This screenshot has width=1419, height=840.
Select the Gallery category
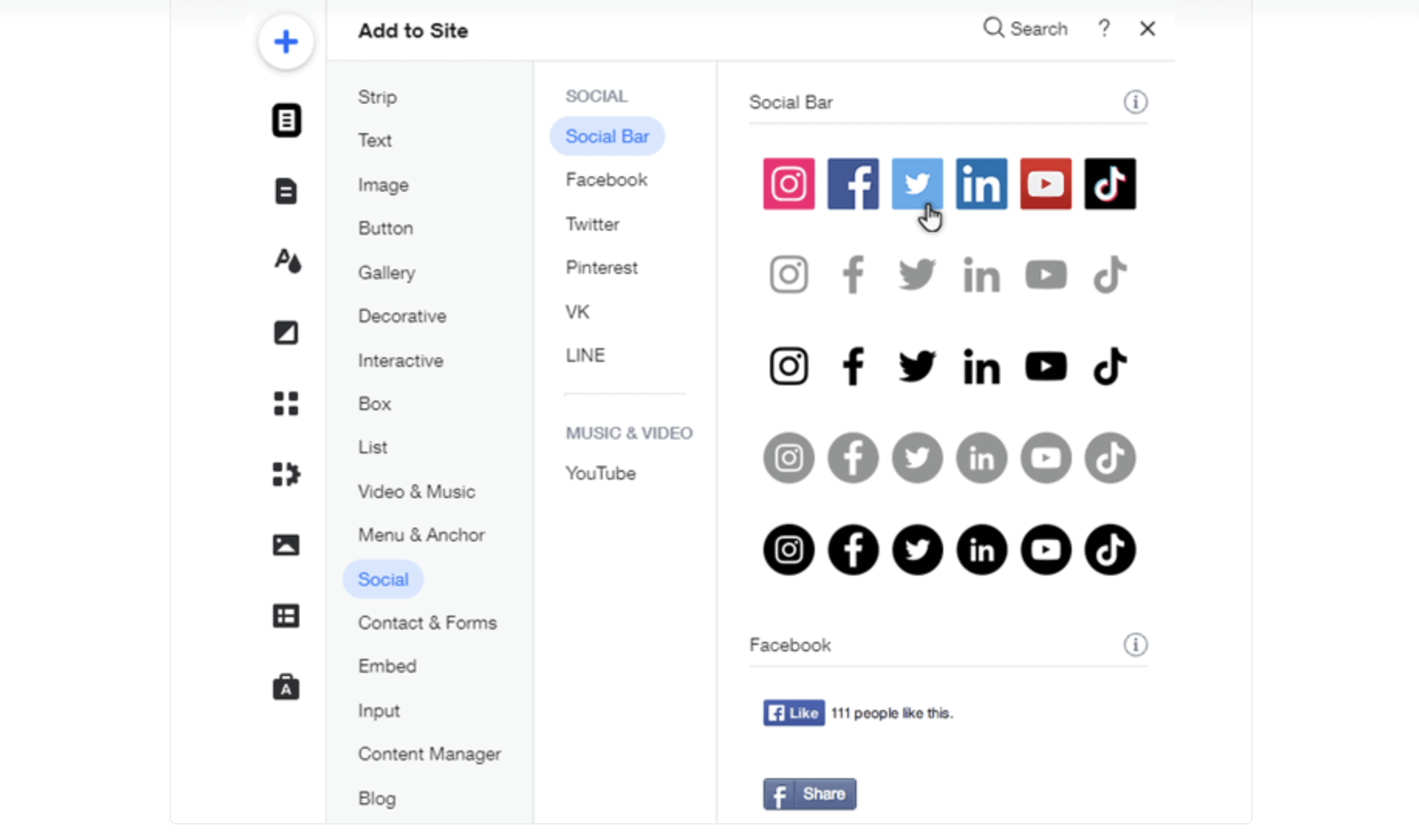pyautogui.click(x=386, y=273)
